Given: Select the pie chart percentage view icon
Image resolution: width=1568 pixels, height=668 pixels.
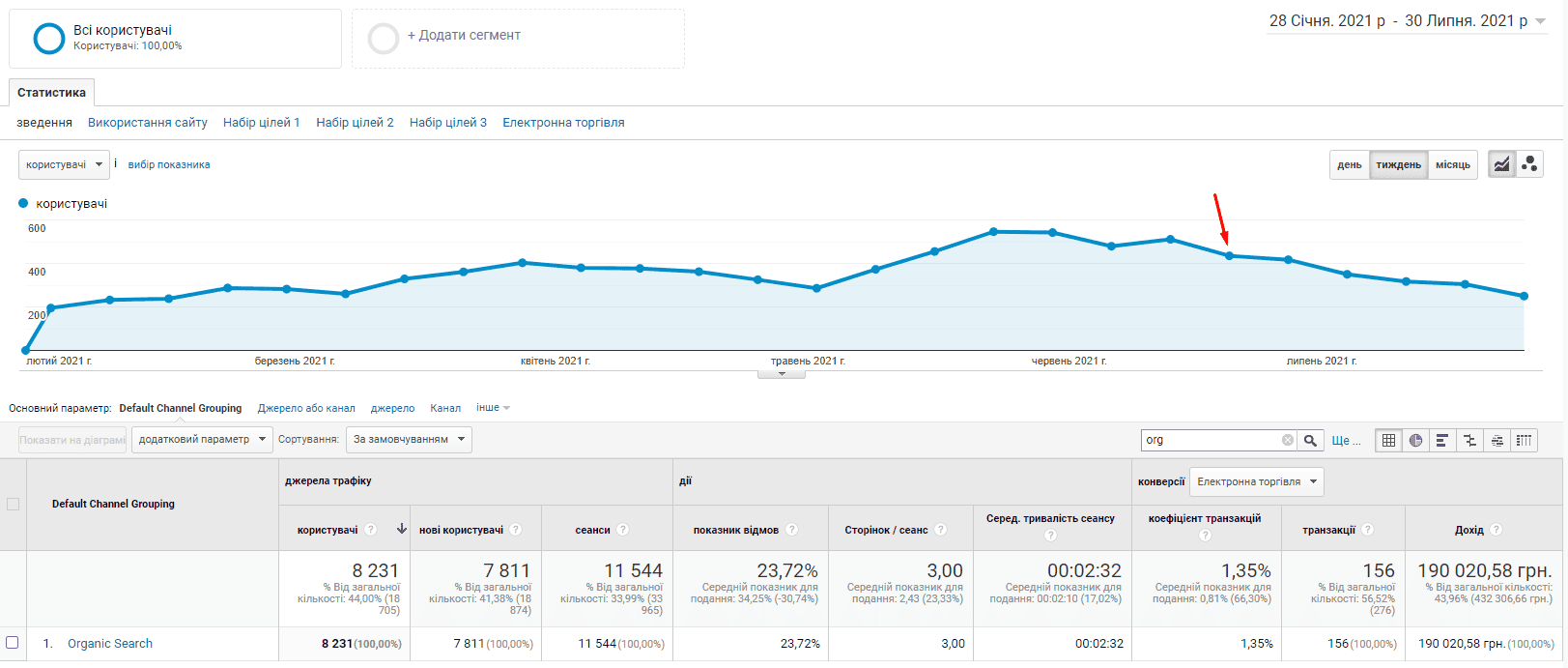Looking at the screenshot, I should point(1415,440).
